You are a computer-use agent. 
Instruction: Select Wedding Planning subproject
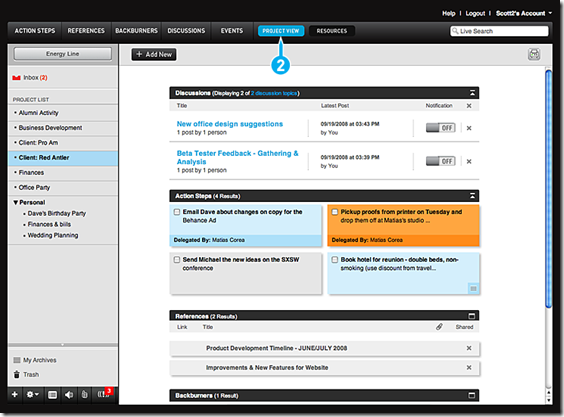pos(53,235)
